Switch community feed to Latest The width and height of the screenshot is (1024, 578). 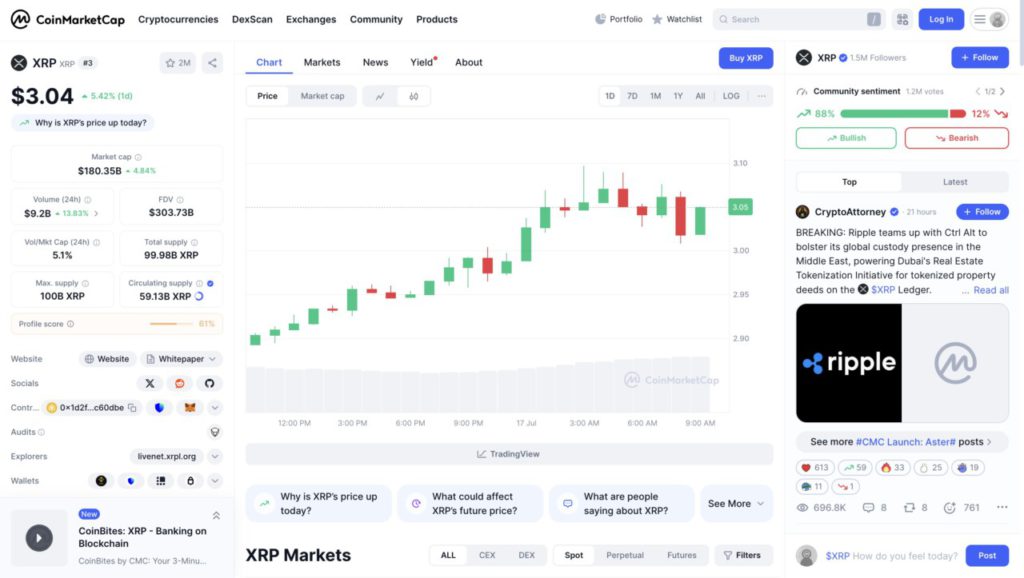[955, 182]
